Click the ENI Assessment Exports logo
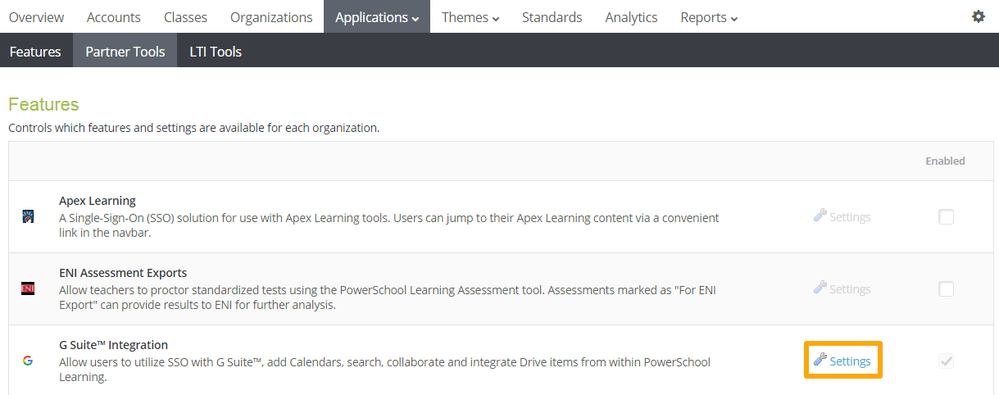The image size is (999, 395). 27,289
